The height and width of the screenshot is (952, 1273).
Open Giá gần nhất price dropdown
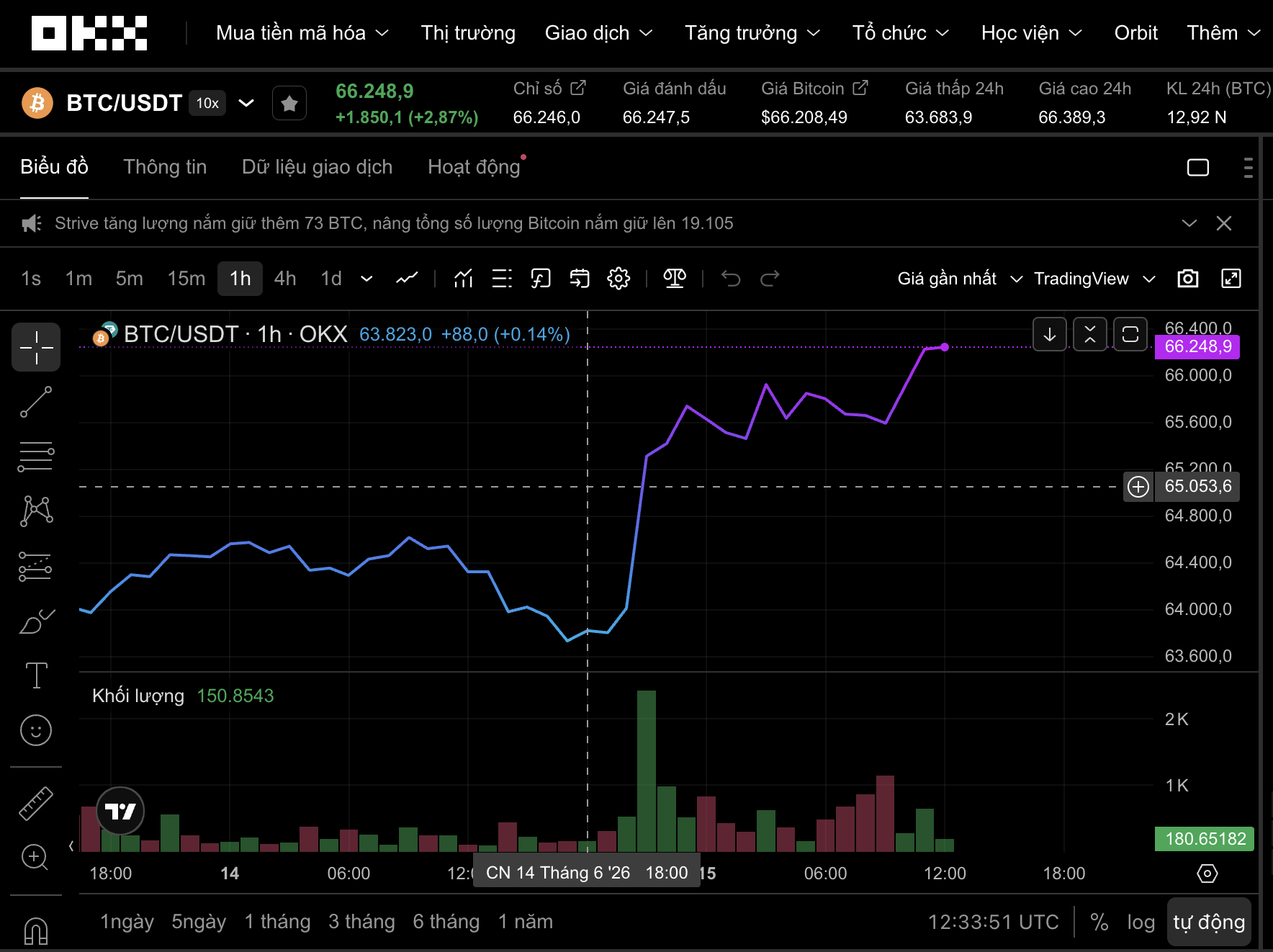tap(960, 279)
